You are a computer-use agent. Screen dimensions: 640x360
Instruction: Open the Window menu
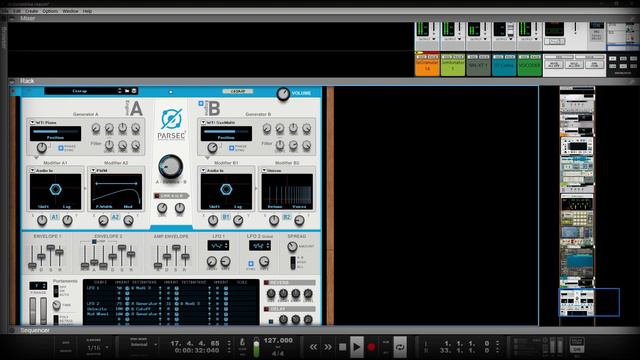click(x=70, y=11)
